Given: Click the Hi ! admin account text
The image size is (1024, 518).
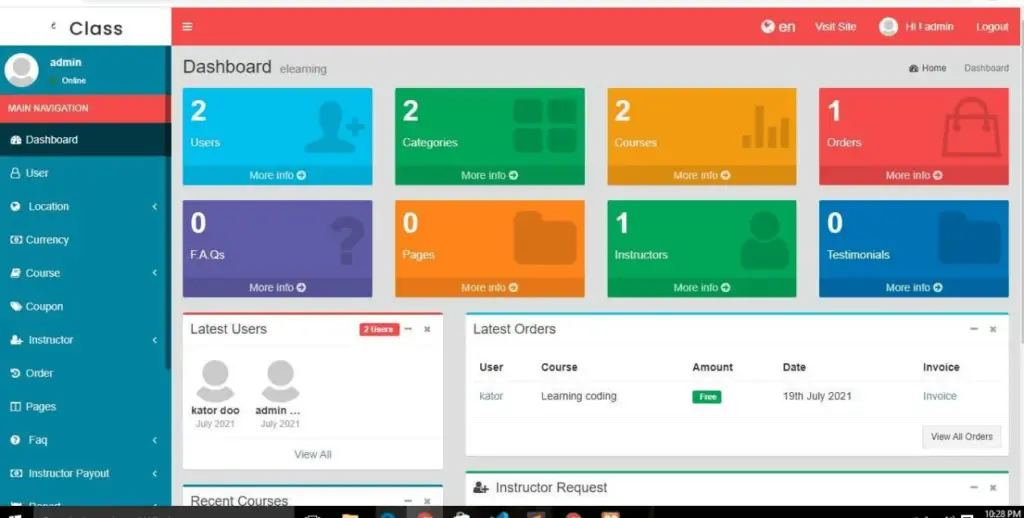Looking at the screenshot, I should pos(929,27).
